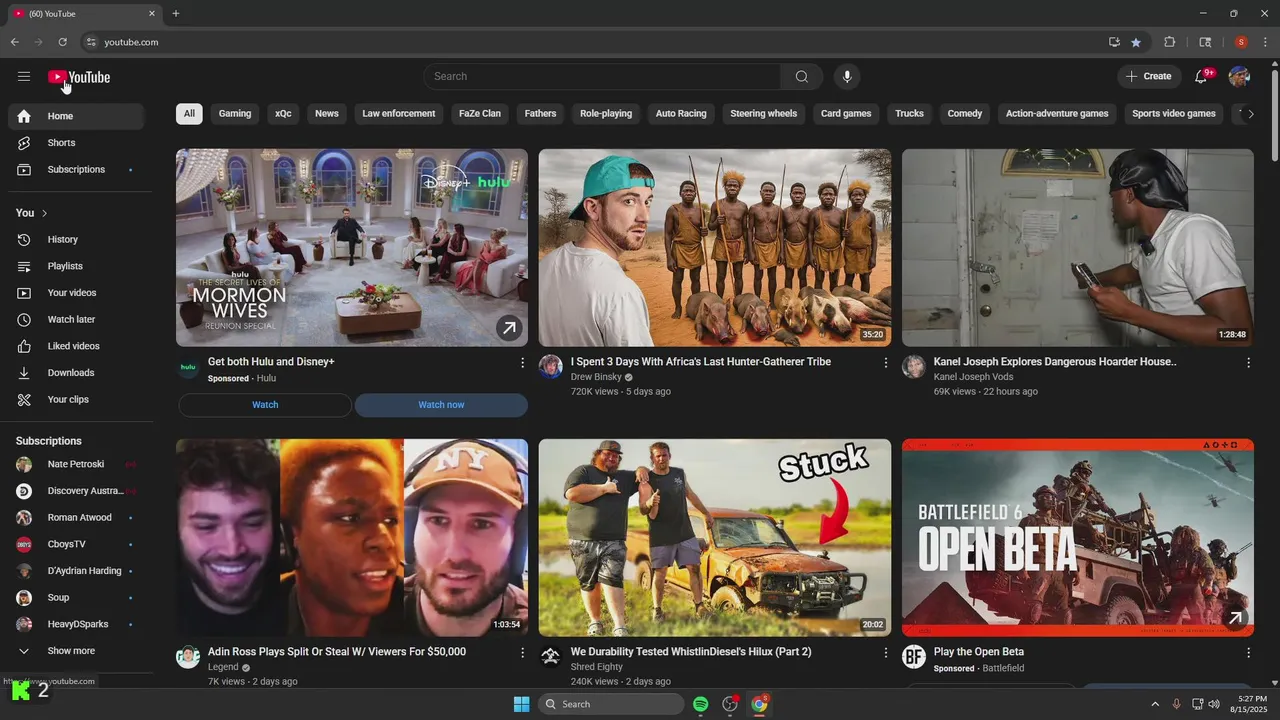Open Battlefield 6 Open Beta ad thumbnail

(x=1078, y=538)
